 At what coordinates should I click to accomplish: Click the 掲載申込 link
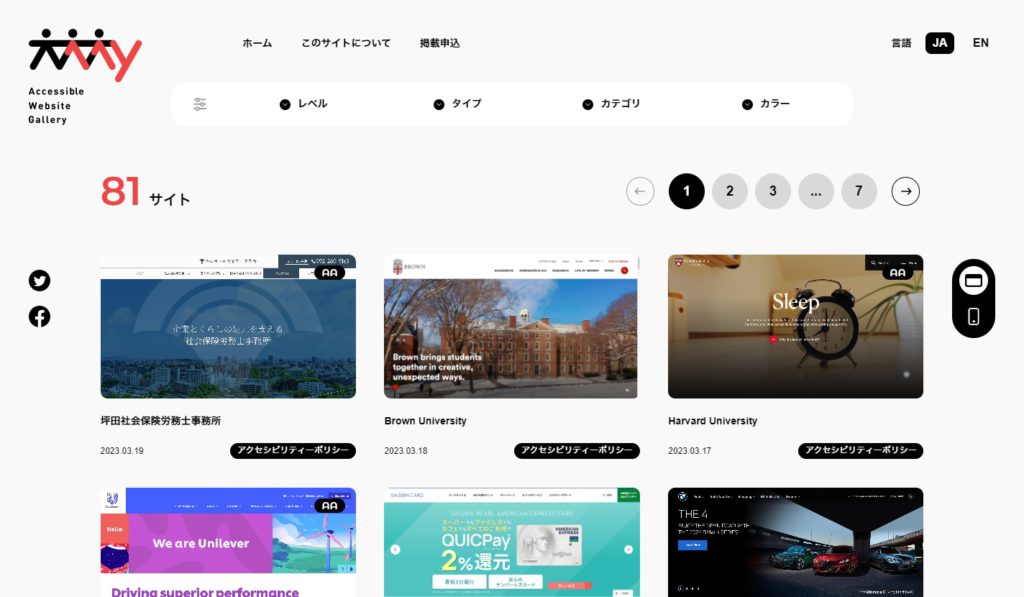click(x=440, y=43)
